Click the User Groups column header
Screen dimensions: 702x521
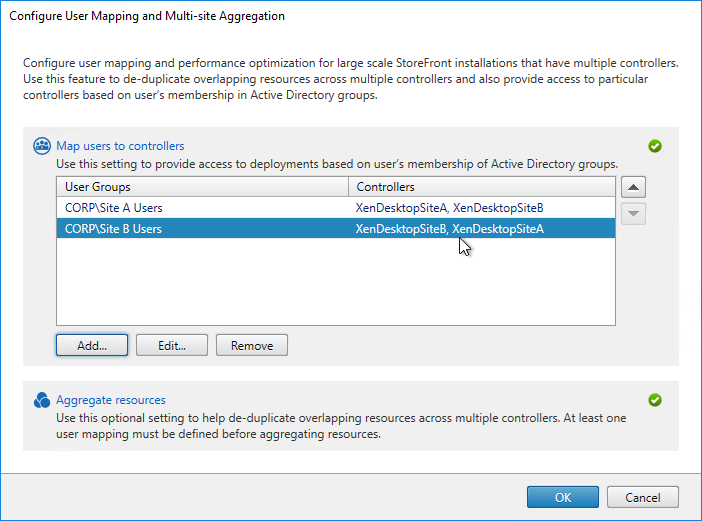202,187
